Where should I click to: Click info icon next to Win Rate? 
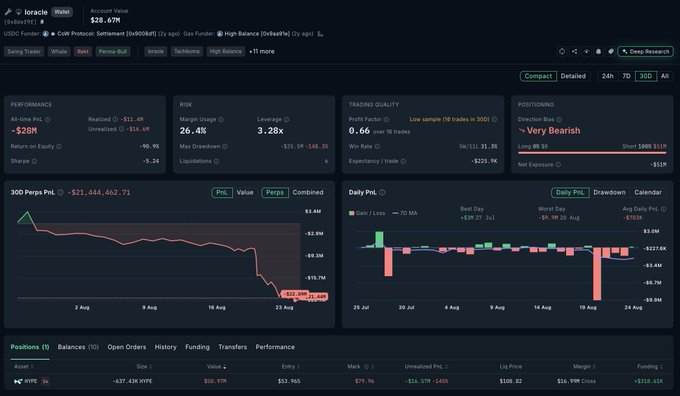click(377, 146)
